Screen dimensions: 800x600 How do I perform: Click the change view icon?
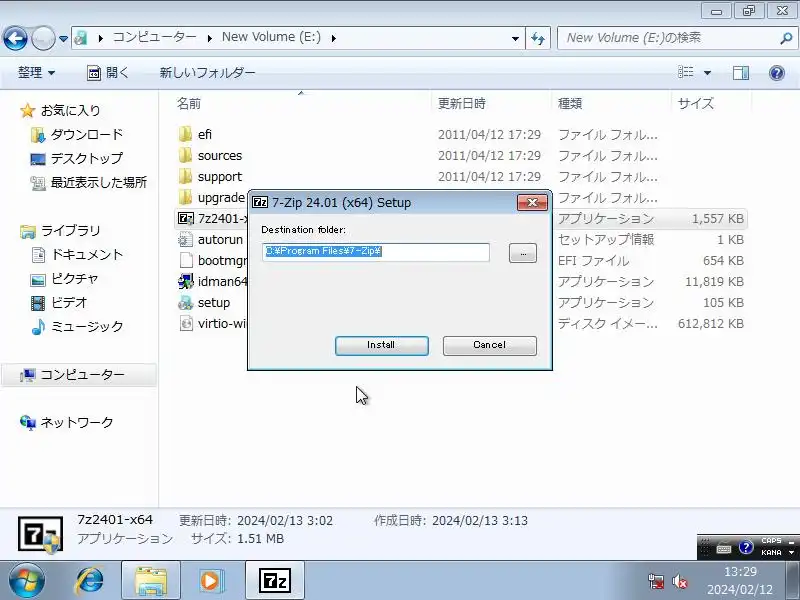[x=685, y=72]
